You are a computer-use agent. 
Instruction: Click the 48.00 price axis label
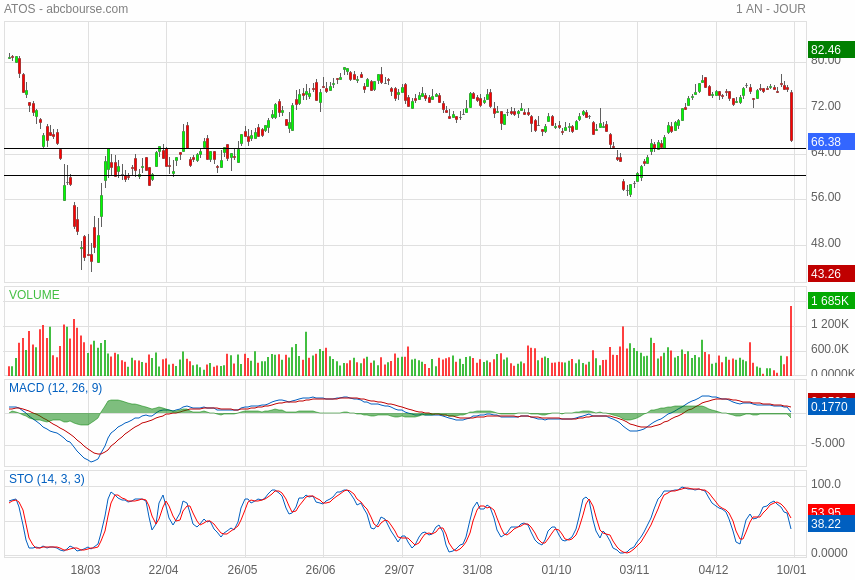point(826,243)
